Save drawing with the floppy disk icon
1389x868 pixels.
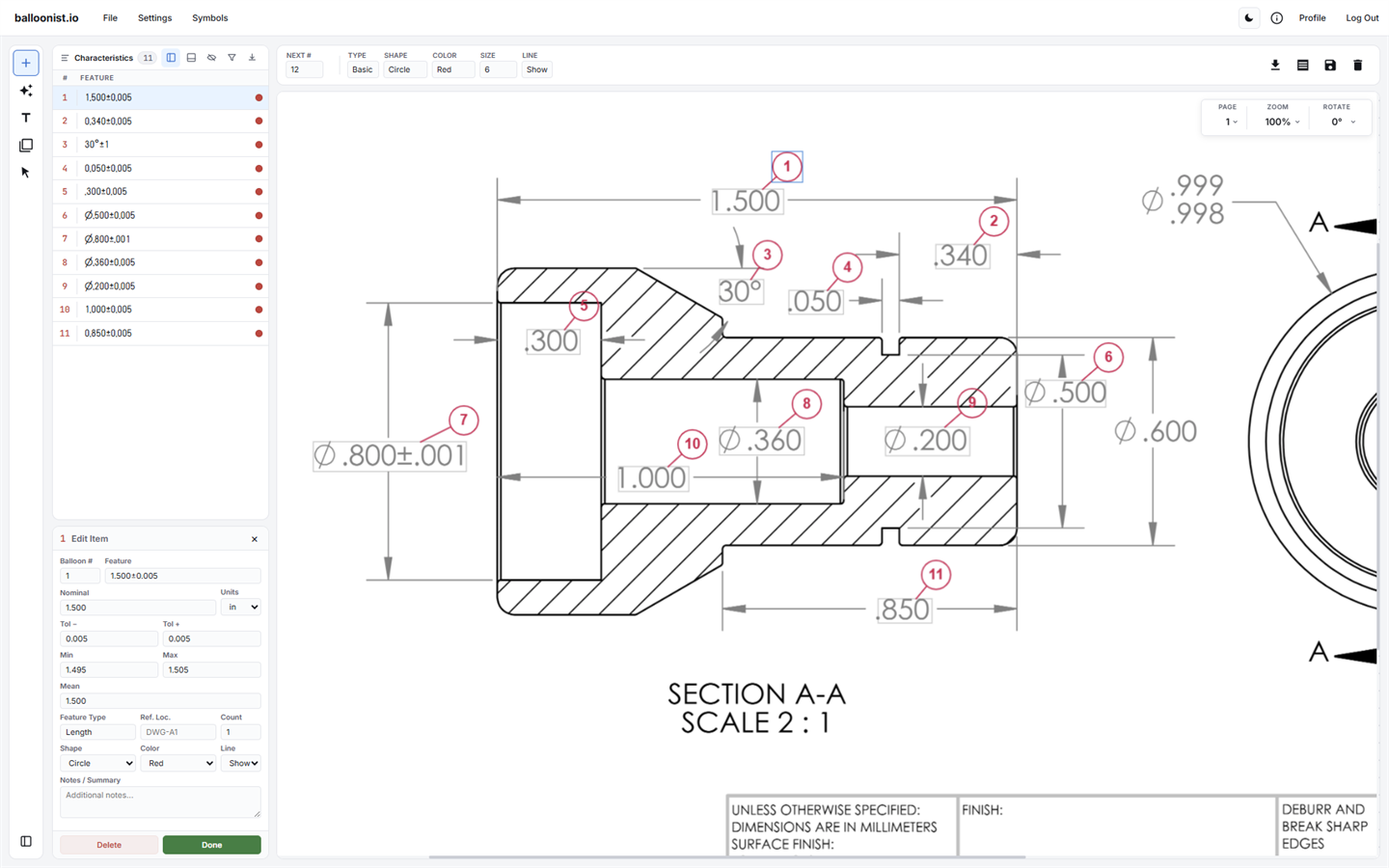1330,66
